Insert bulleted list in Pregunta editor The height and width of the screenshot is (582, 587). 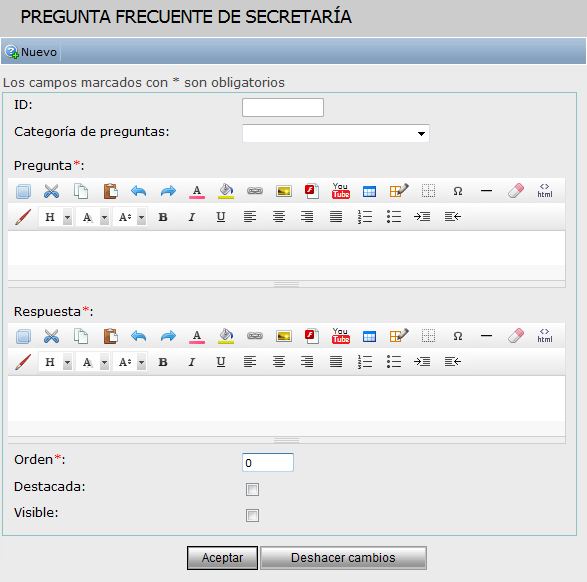pyautogui.click(x=394, y=217)
